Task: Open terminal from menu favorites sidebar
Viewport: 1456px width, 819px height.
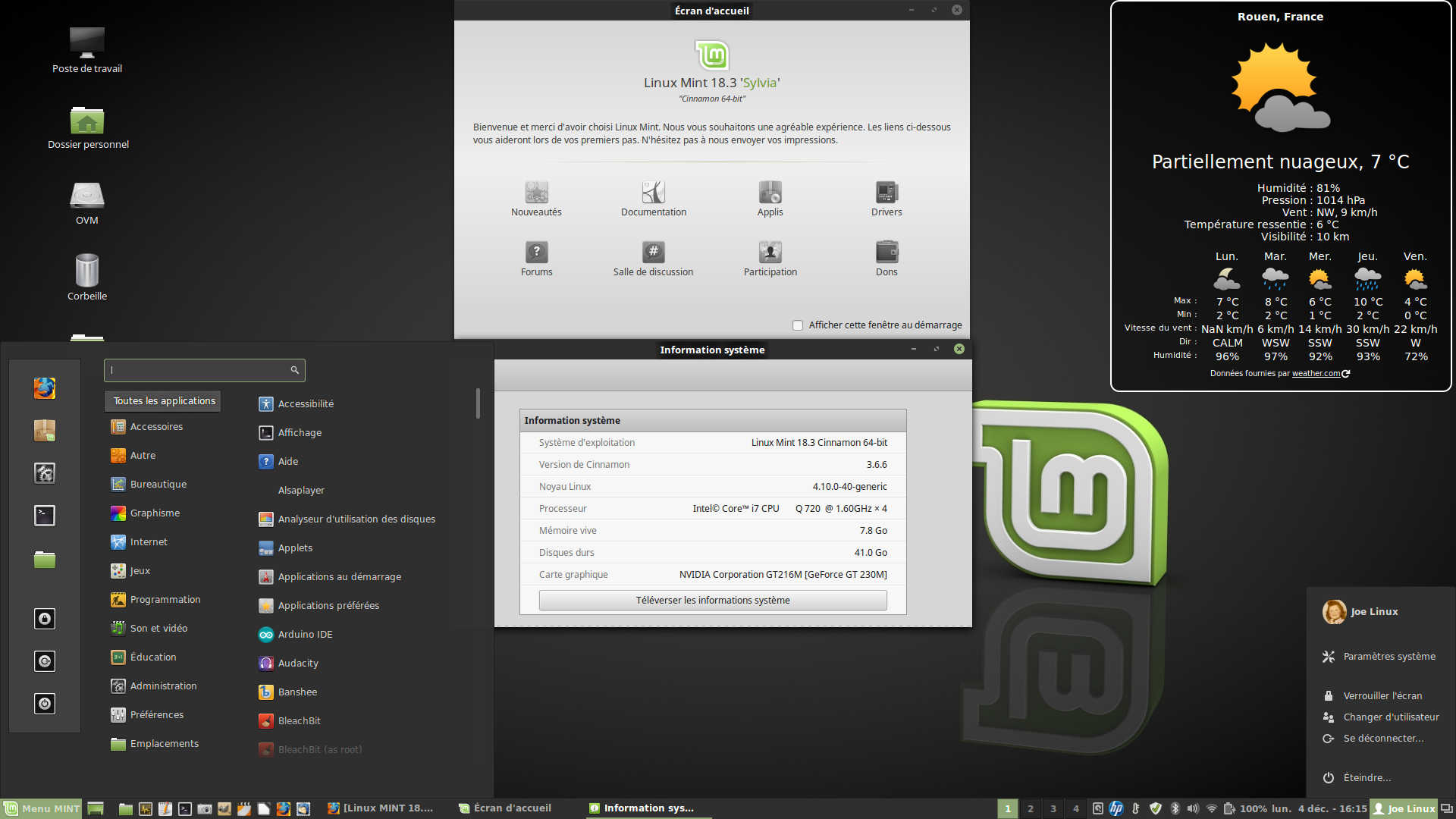Action: pos(45,516)
